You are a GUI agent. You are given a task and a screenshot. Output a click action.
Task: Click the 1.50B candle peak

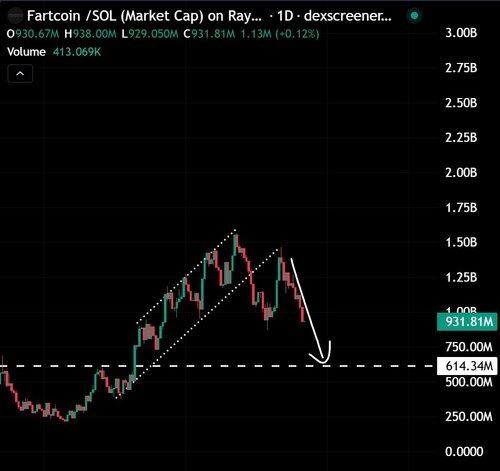[236, 240]
